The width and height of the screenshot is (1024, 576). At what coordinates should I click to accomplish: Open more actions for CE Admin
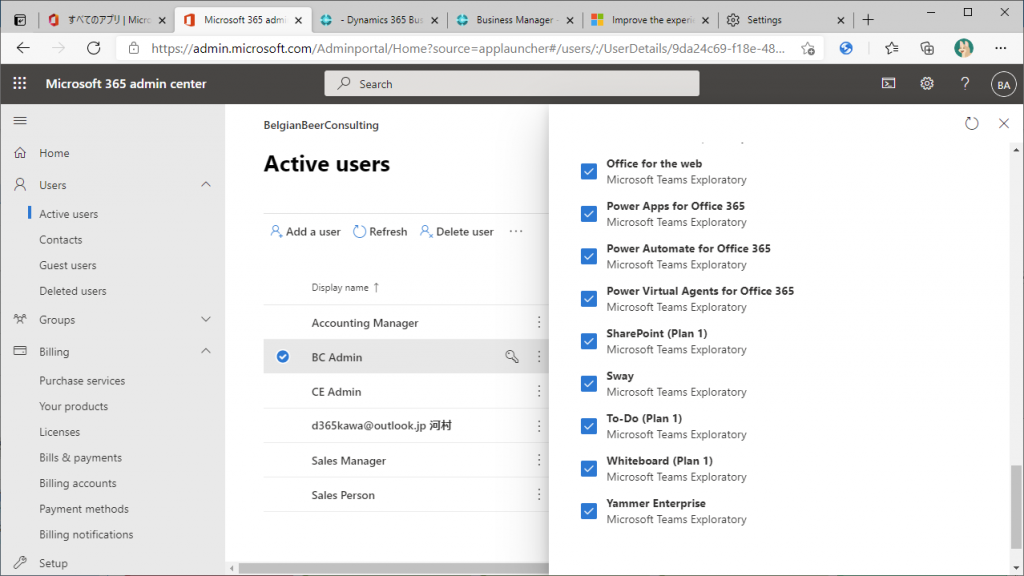[x=539, y=391]
